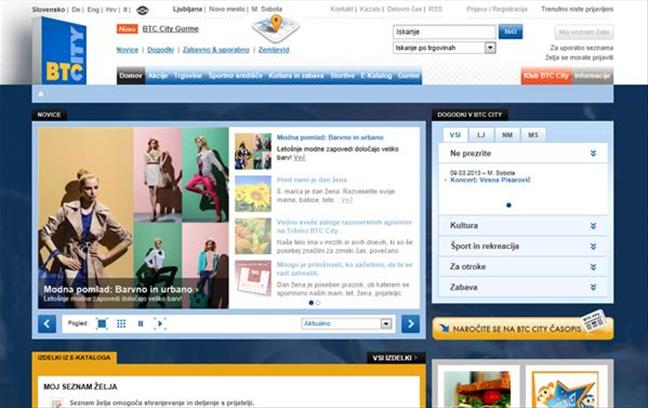This screenshot has height=408, width=648.
Task: Expand the Za otroke section
Action: click(523, 267)
